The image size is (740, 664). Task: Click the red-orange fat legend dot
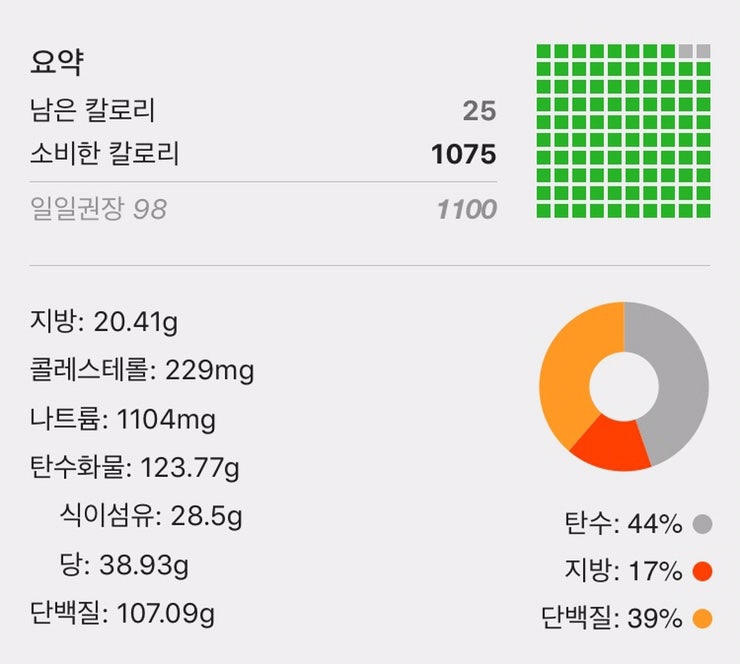click(702, 572)
